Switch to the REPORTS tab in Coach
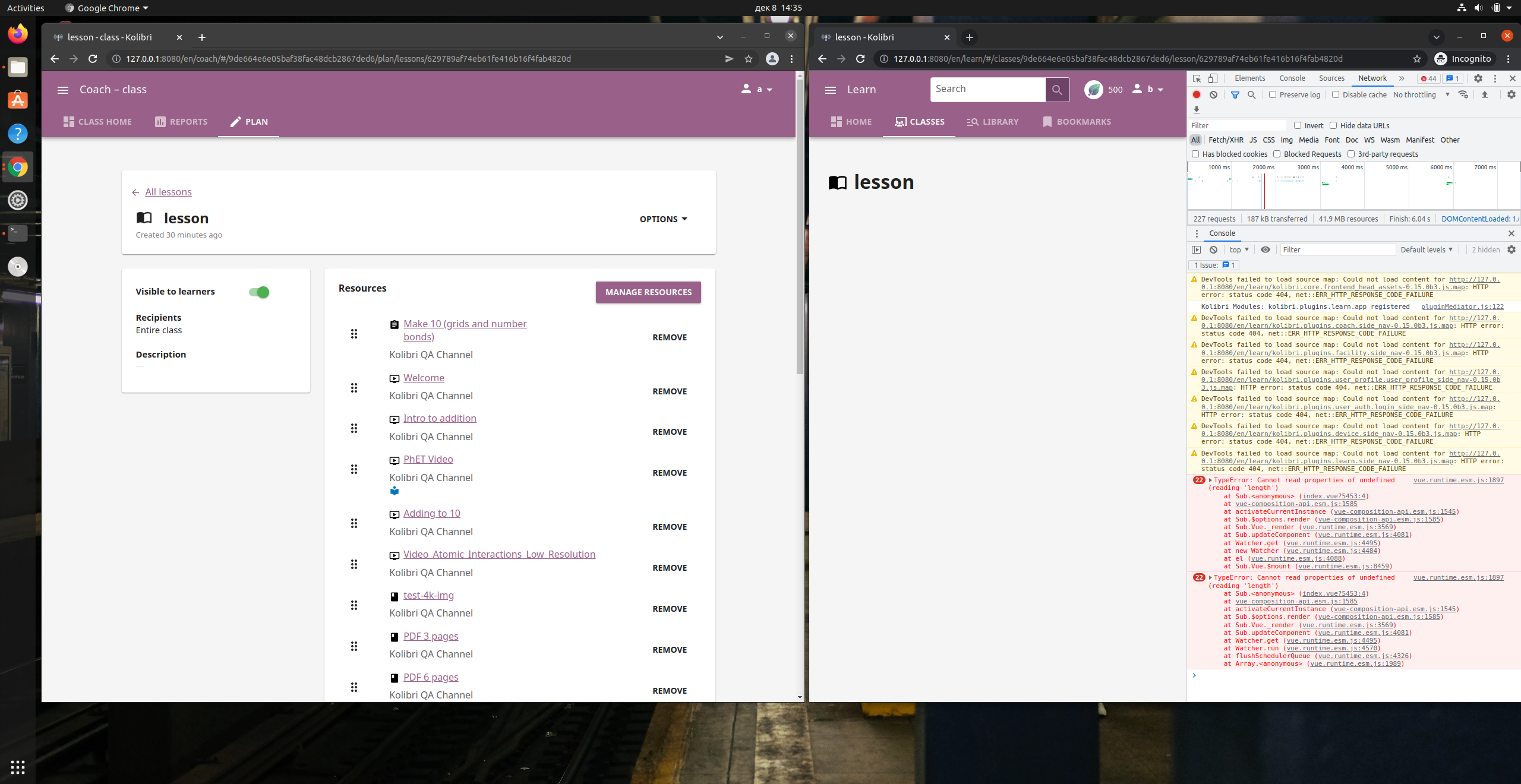1521x784 pixels. [181, 122]
